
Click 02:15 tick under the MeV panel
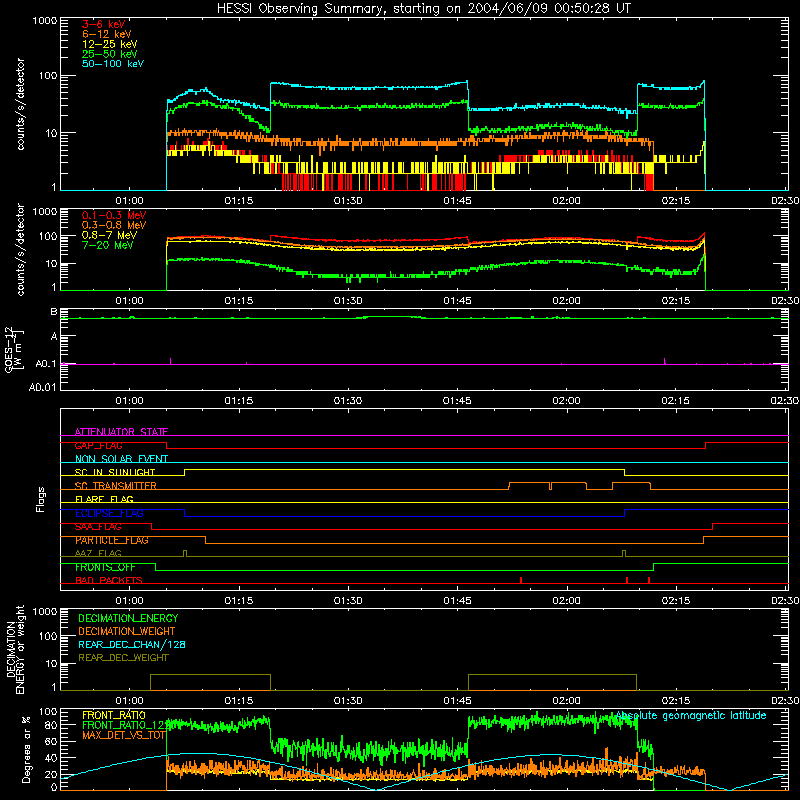pyautogui.click(x=676, y=301)
